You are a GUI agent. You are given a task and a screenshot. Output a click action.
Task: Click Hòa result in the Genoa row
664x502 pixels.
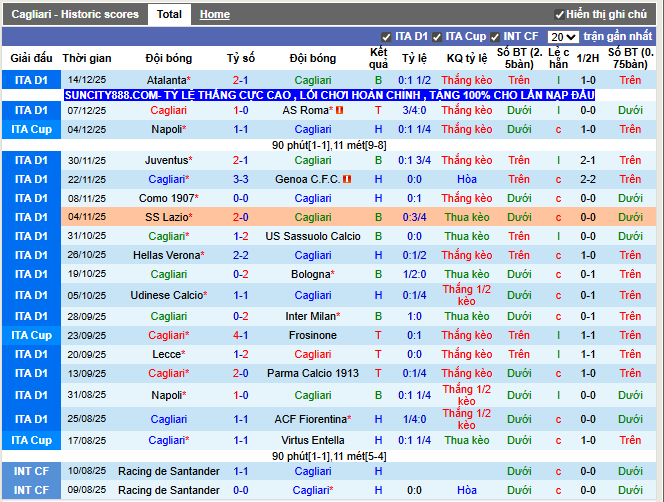click(467, 179)
